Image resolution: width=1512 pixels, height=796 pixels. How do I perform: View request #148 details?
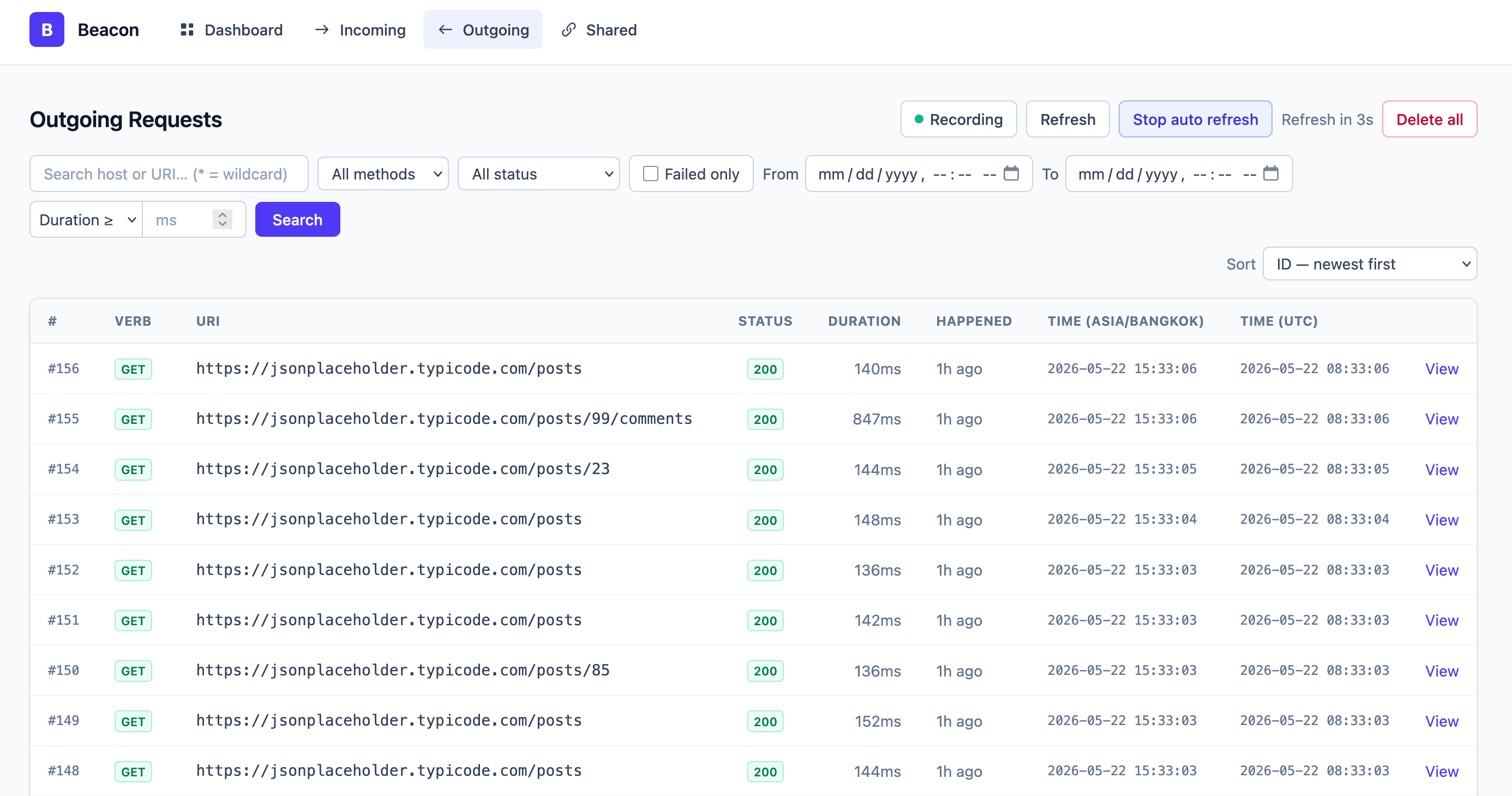(x=1441, y=771)
